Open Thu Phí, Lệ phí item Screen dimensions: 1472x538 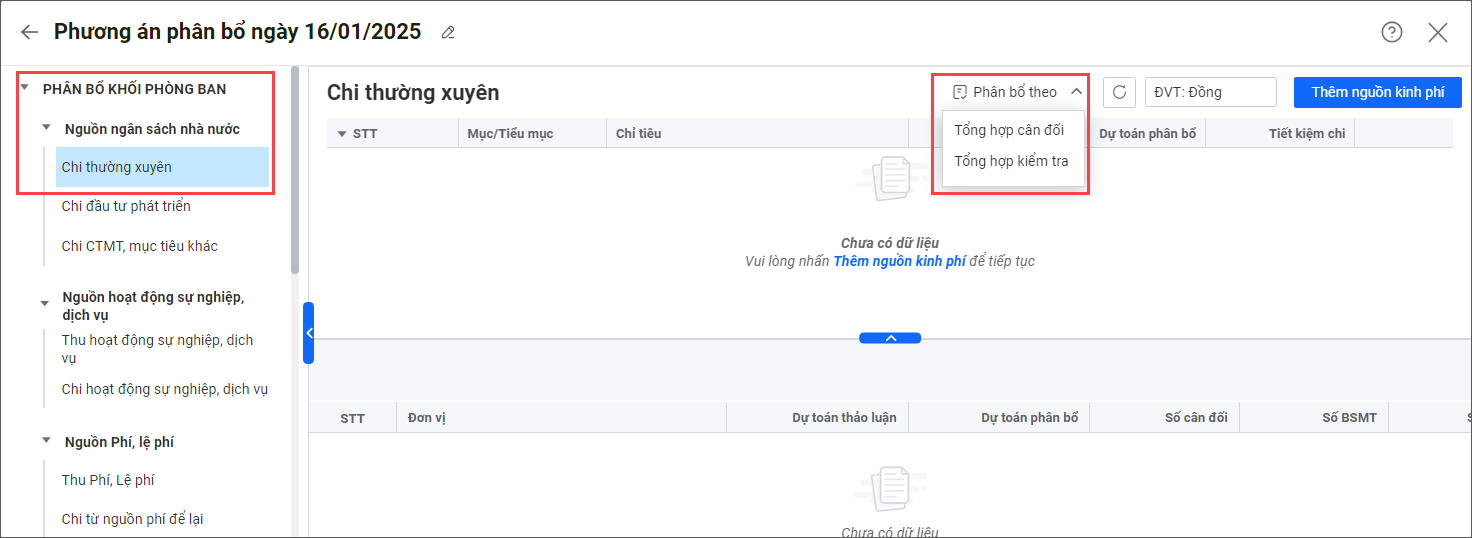coord(108,480)
